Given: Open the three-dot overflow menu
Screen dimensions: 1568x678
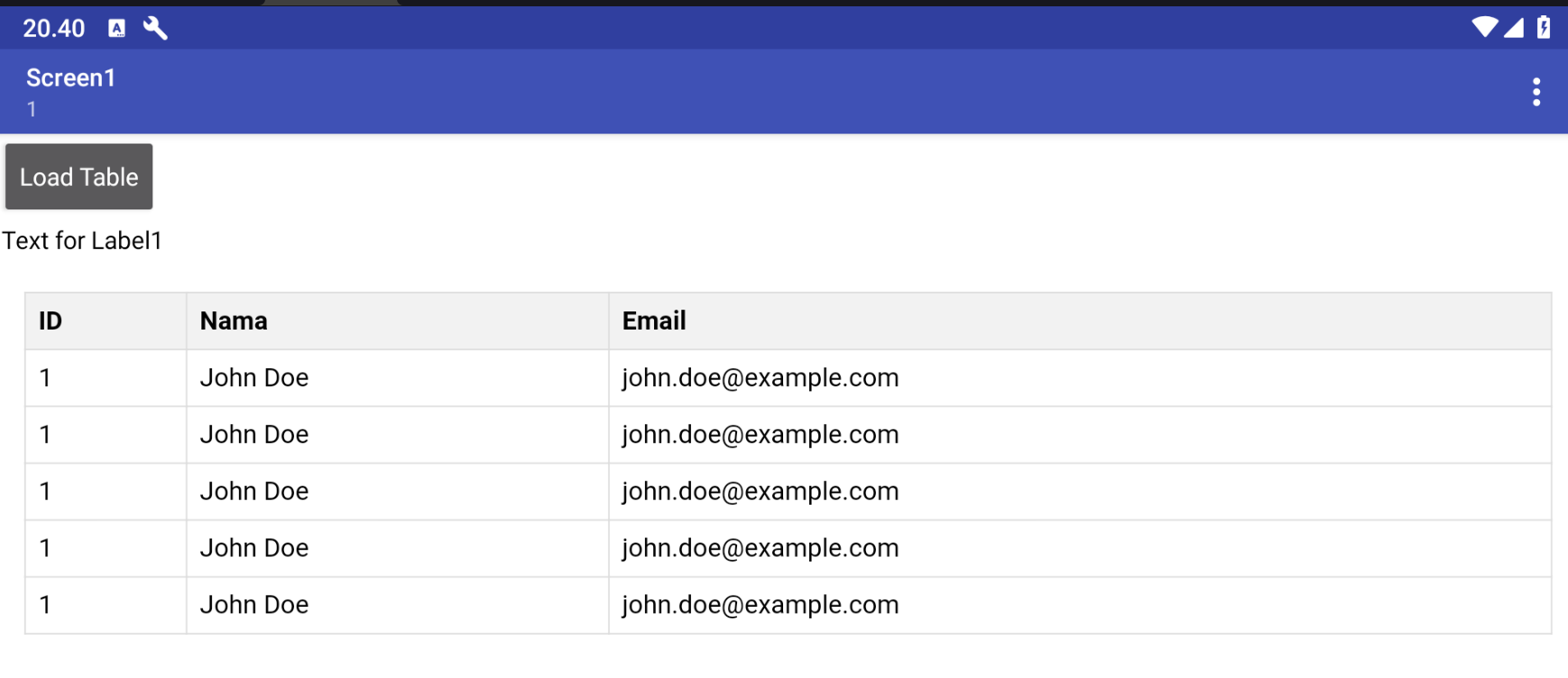Looking at the screenshot, I should click(x=1536, y=92).
